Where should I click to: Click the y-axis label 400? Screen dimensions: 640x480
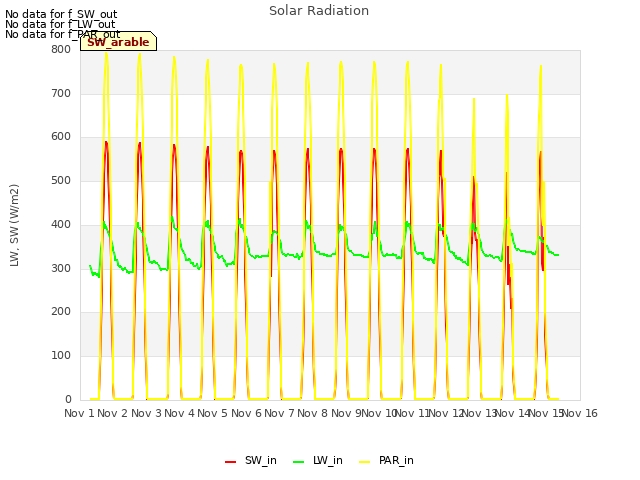(x=61, y=224)
